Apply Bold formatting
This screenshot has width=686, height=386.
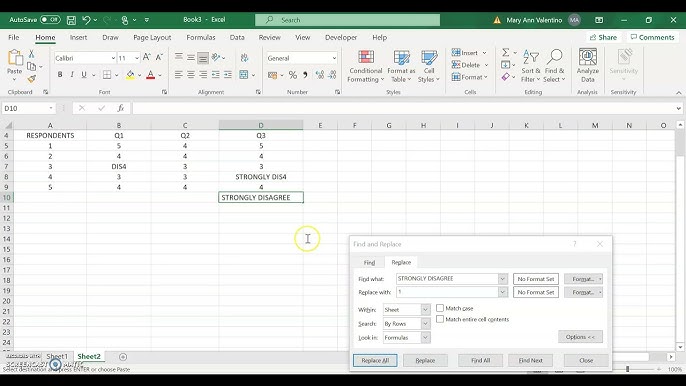tap(60, 75)
